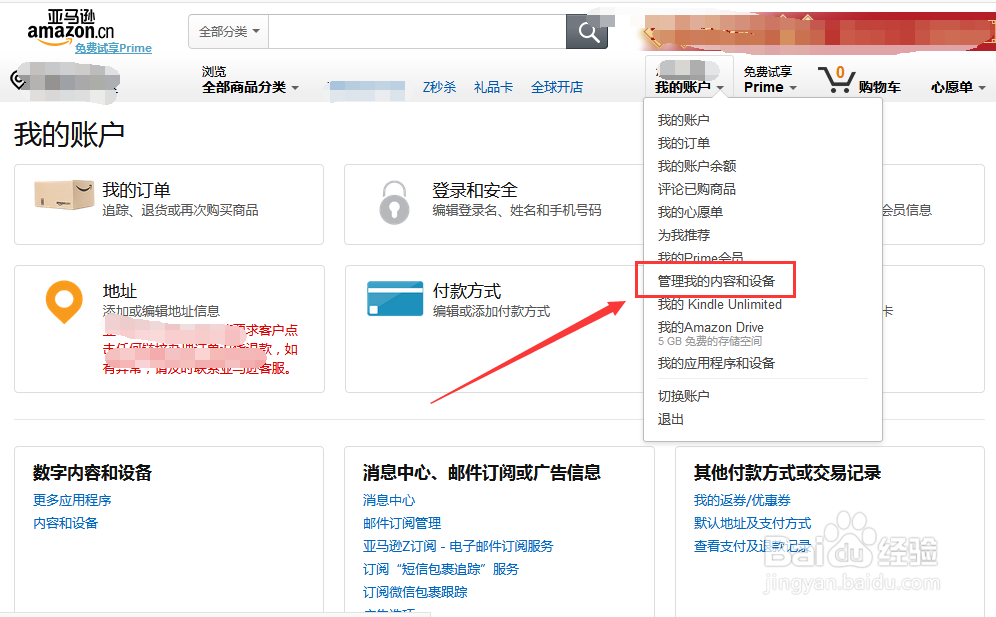Select 管理我的内容和设备 menu entry
The width and height of the screenshot is (996, 617).
716,281
